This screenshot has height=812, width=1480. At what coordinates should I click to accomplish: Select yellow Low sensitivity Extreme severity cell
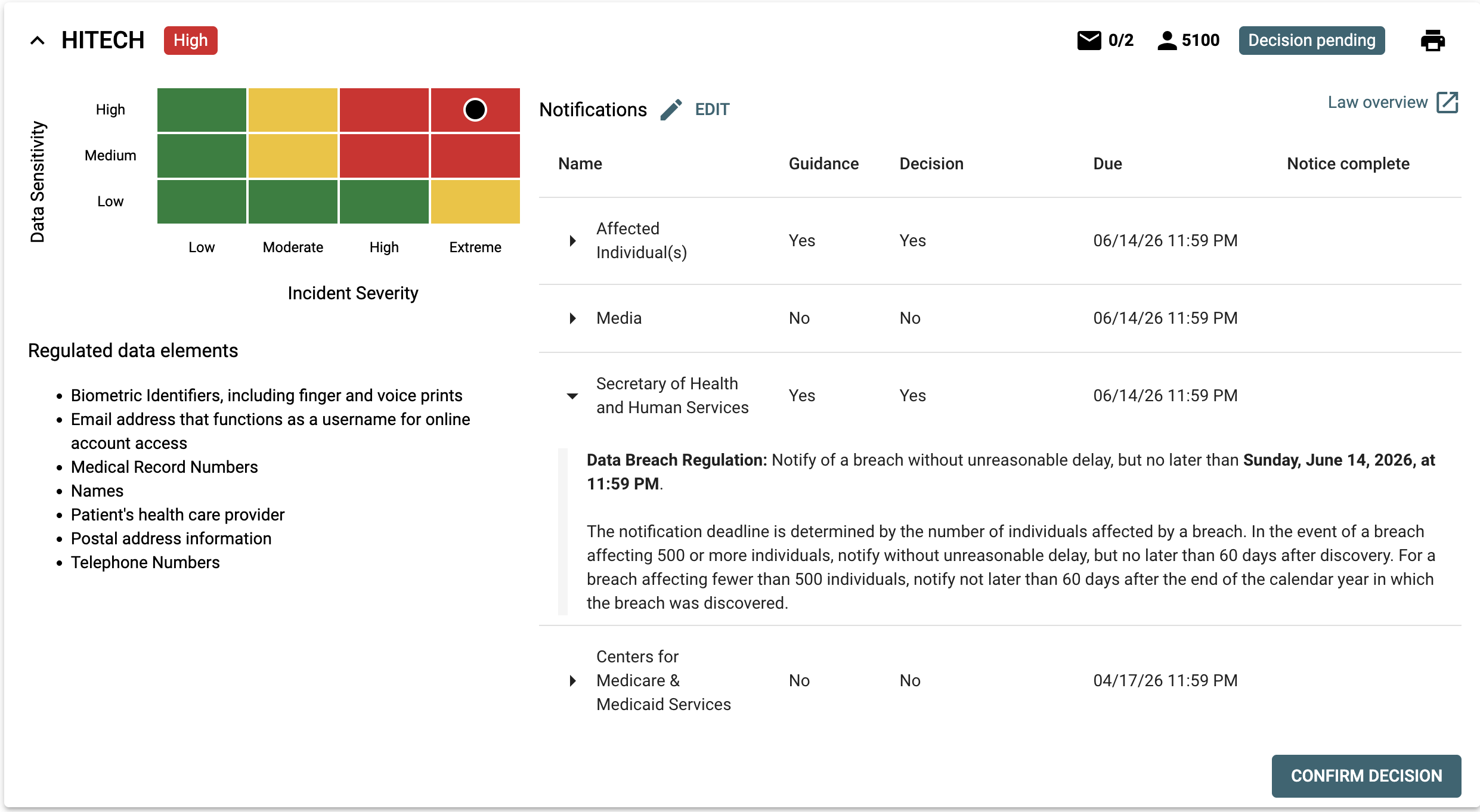pos(475,202)
